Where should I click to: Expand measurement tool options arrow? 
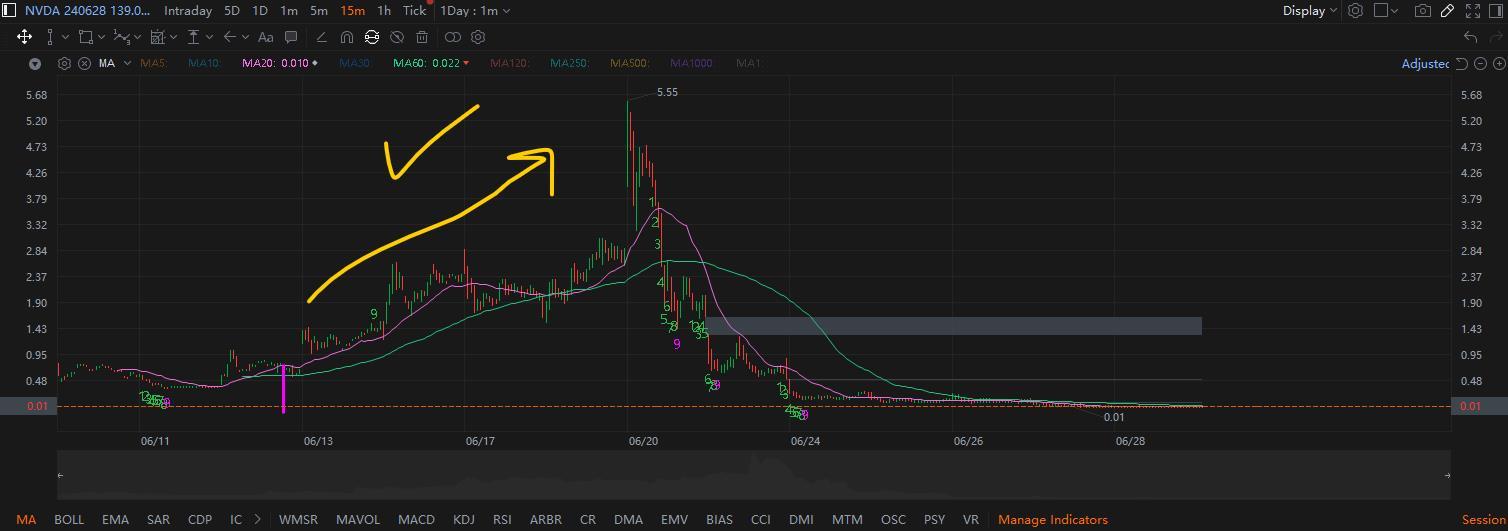174,37
